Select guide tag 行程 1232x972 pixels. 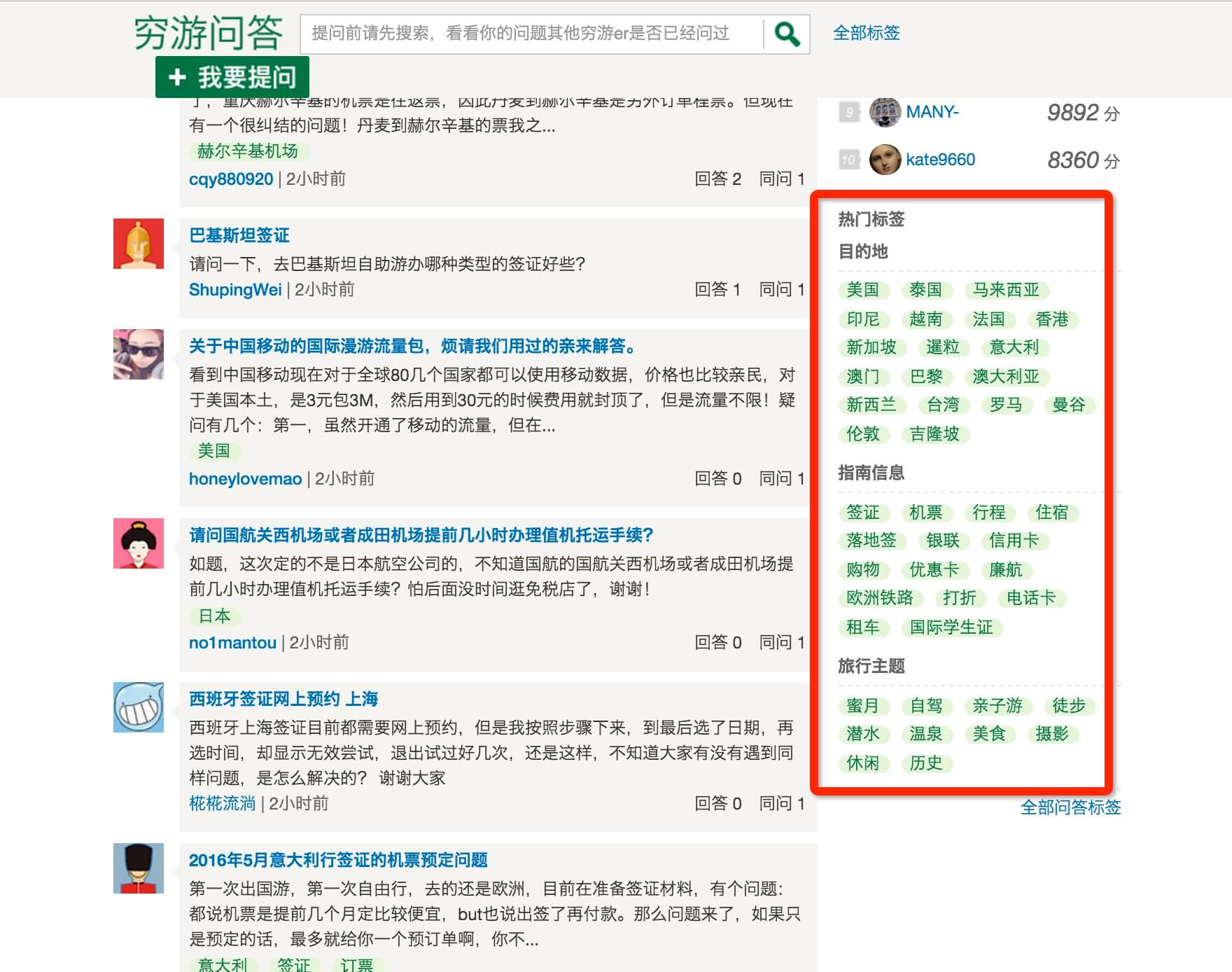click(989, 513)
